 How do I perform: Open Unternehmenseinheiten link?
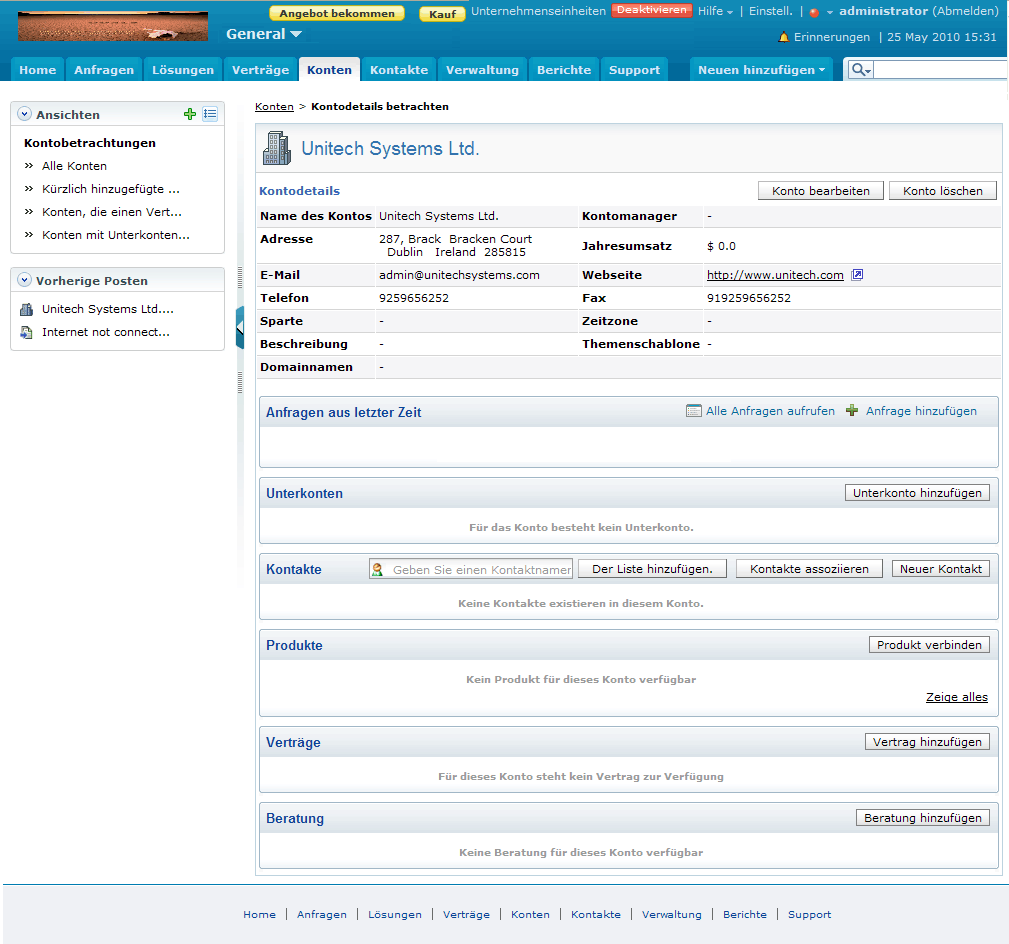[539, 11]
